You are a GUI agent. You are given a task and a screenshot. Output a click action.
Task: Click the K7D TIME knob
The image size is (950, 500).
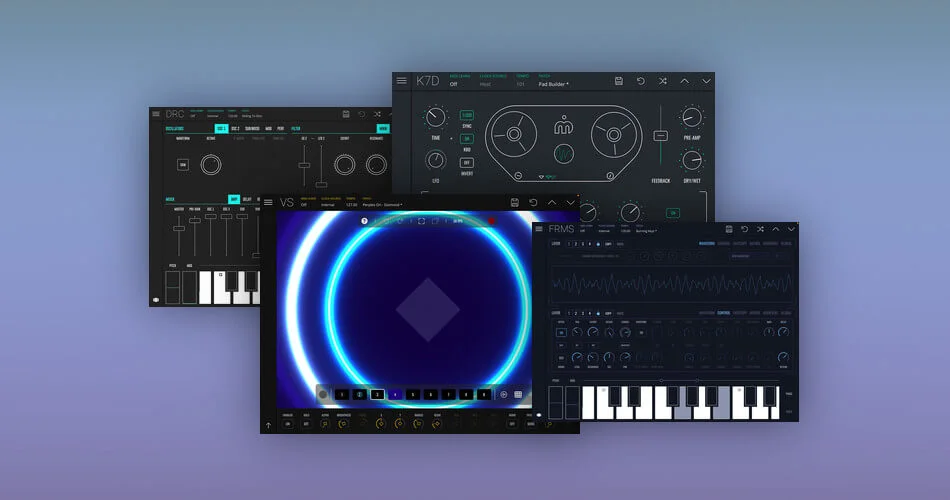[x=435, y=117]
